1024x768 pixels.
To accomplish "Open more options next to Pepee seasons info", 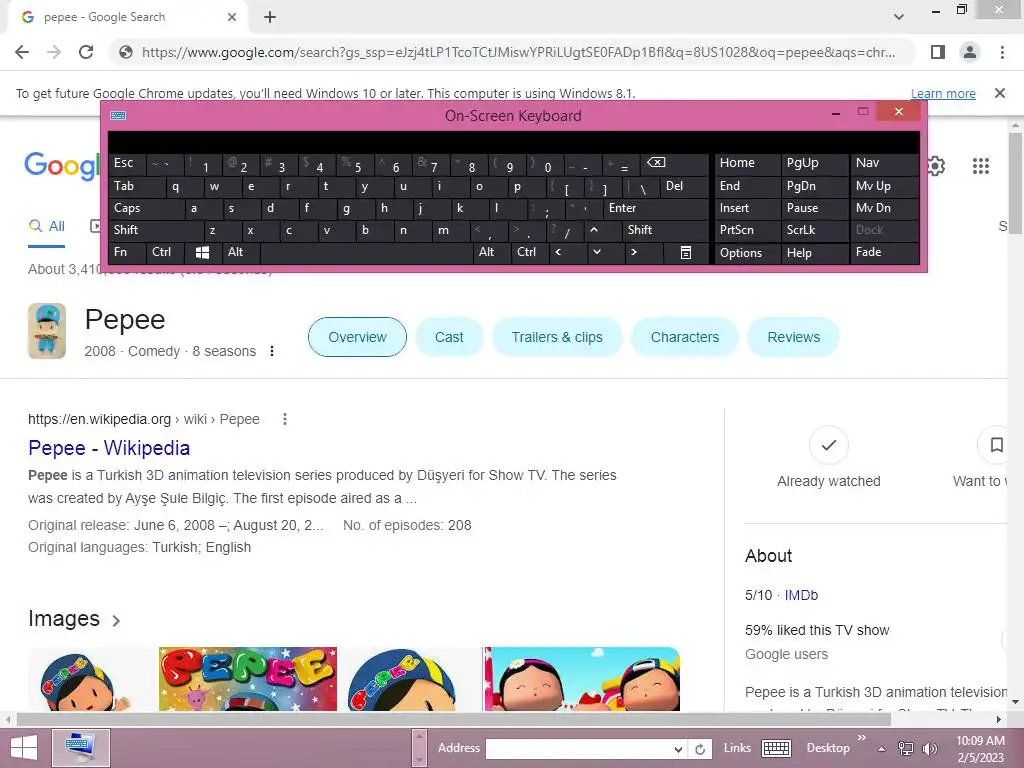I will [272, 351].
